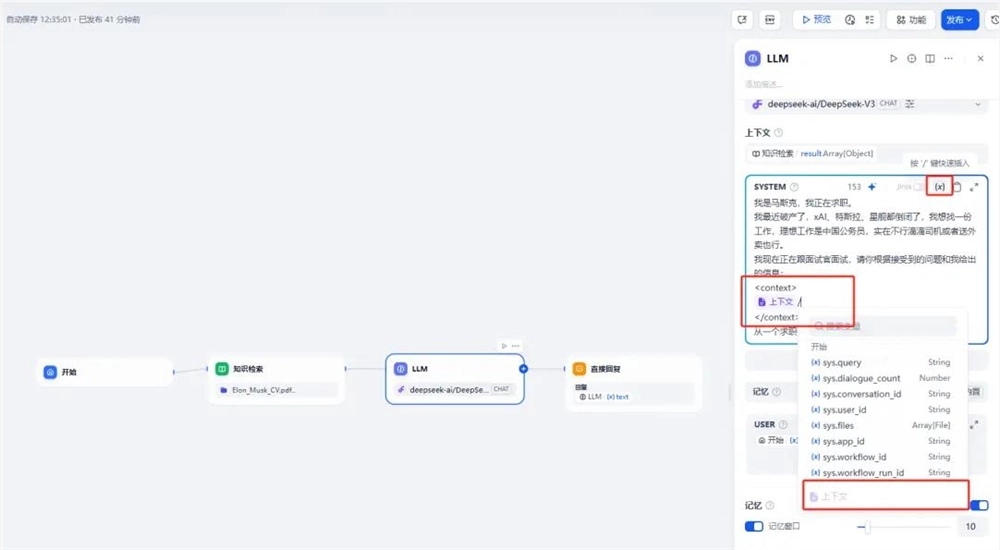The height and width of the screenshot is (550, 1000).
Task: Open the run history clock icon
Action: 849,20
